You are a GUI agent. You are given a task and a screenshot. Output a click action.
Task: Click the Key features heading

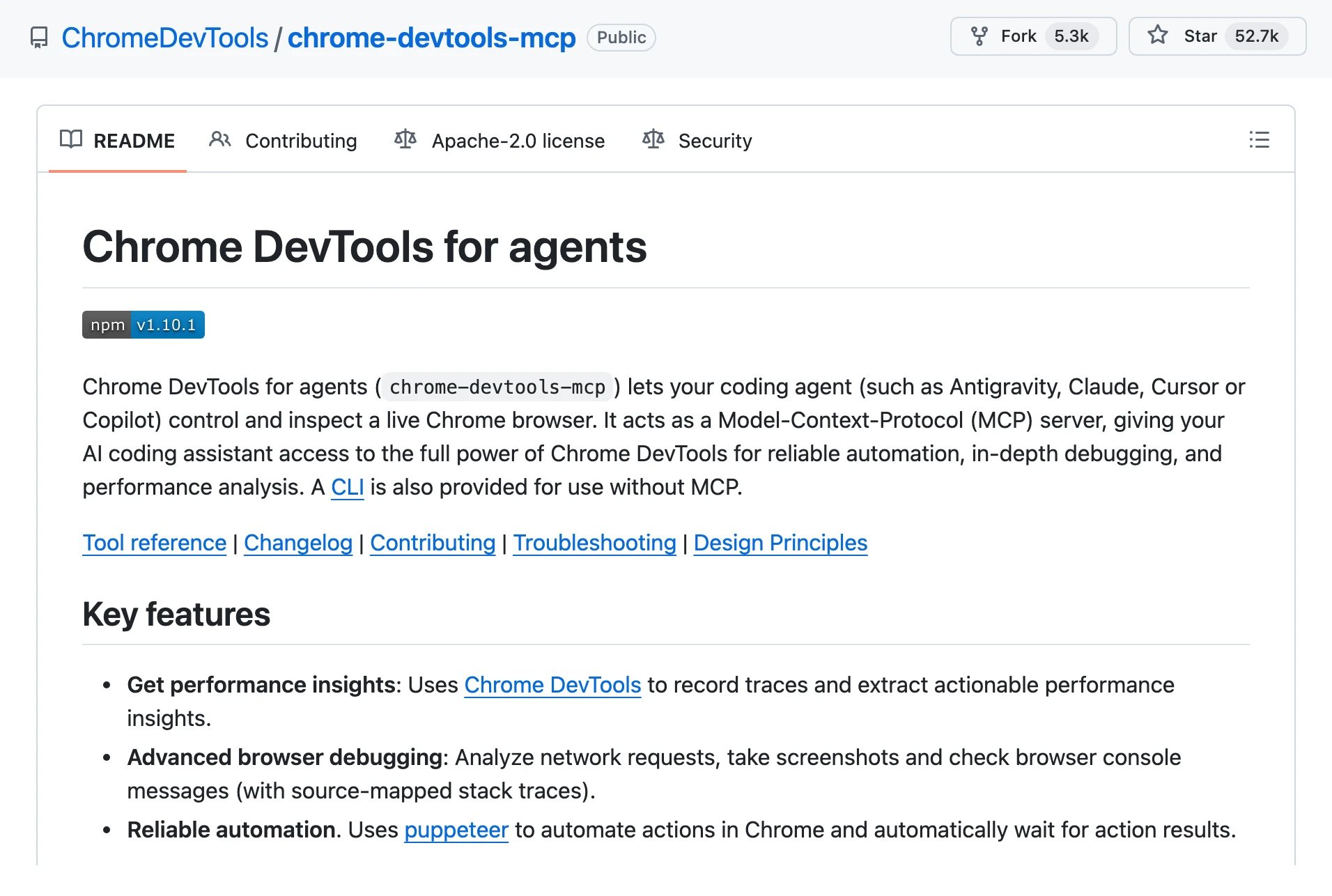tap(176, 615)
